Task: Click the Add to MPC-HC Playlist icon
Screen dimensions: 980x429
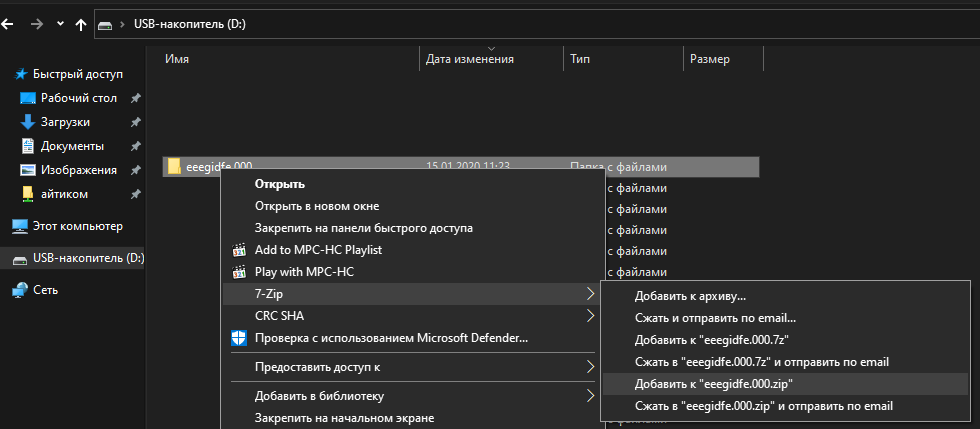Action: (239, 250)
